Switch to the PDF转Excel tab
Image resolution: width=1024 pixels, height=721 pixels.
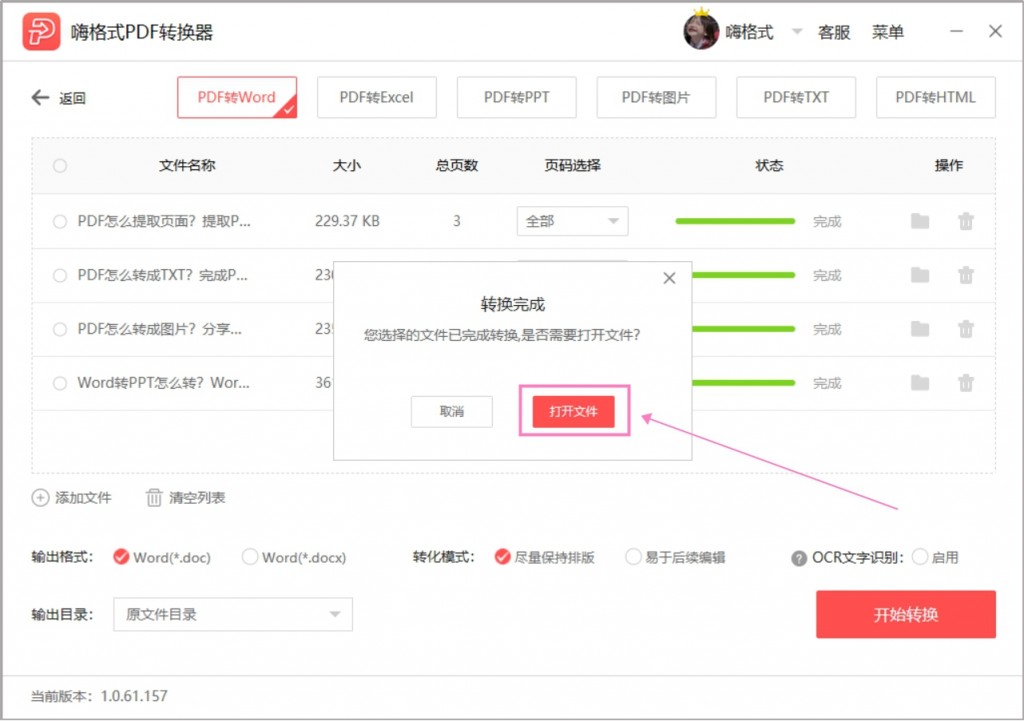coord(377,97)
